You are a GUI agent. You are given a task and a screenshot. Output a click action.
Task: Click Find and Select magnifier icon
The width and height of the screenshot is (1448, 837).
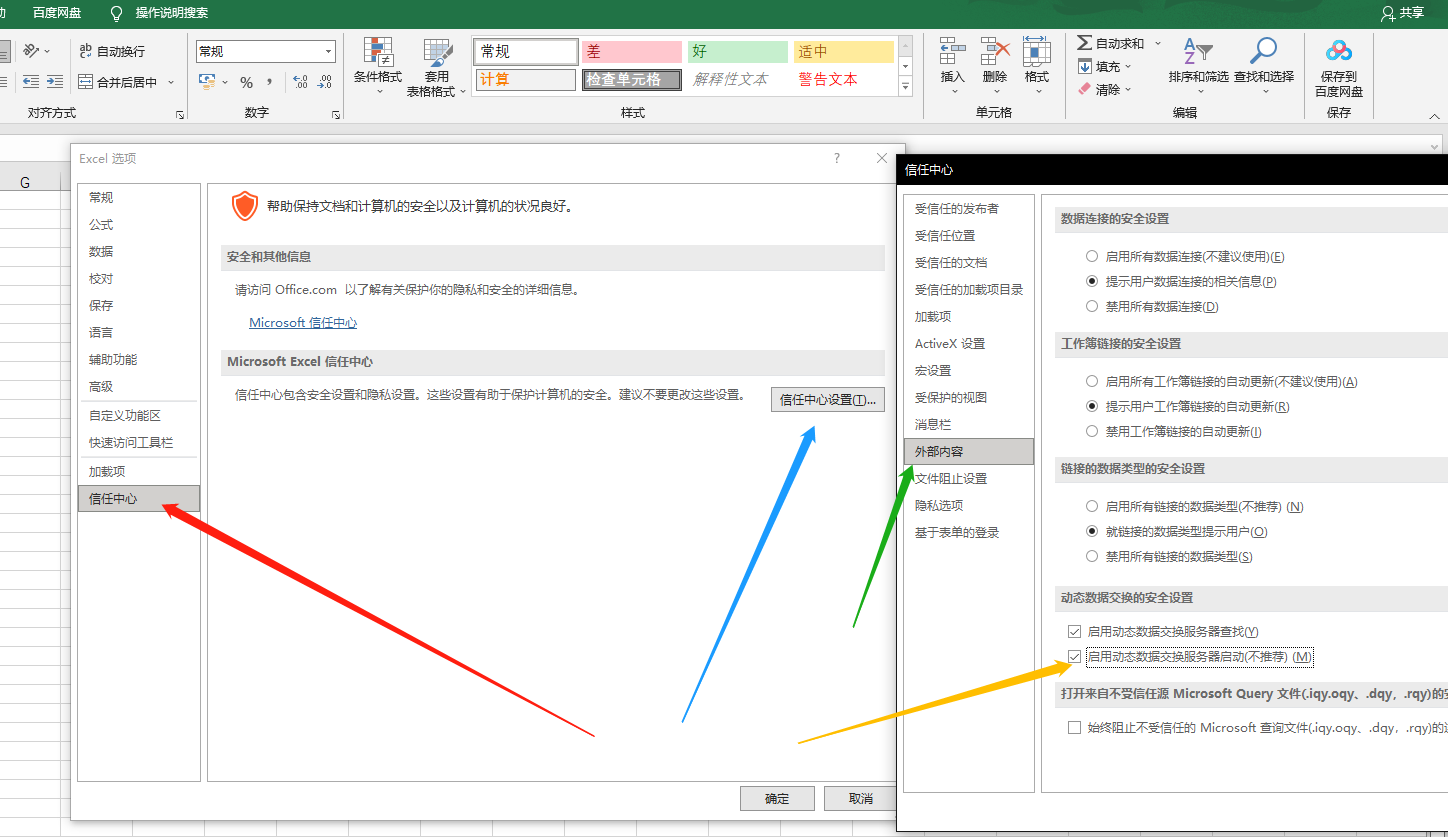1264,52
